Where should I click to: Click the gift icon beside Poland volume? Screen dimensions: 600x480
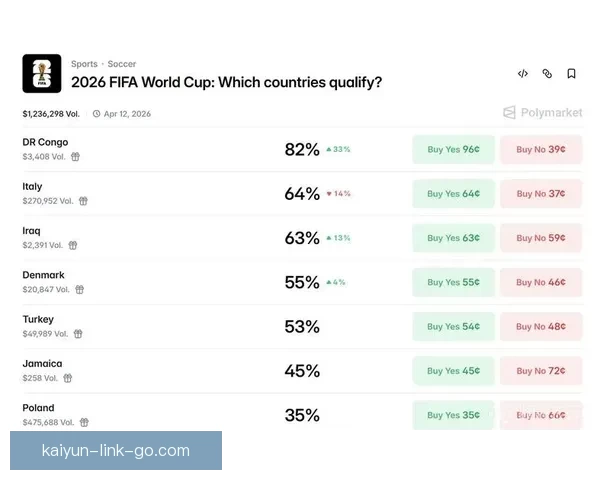(84, 423)
